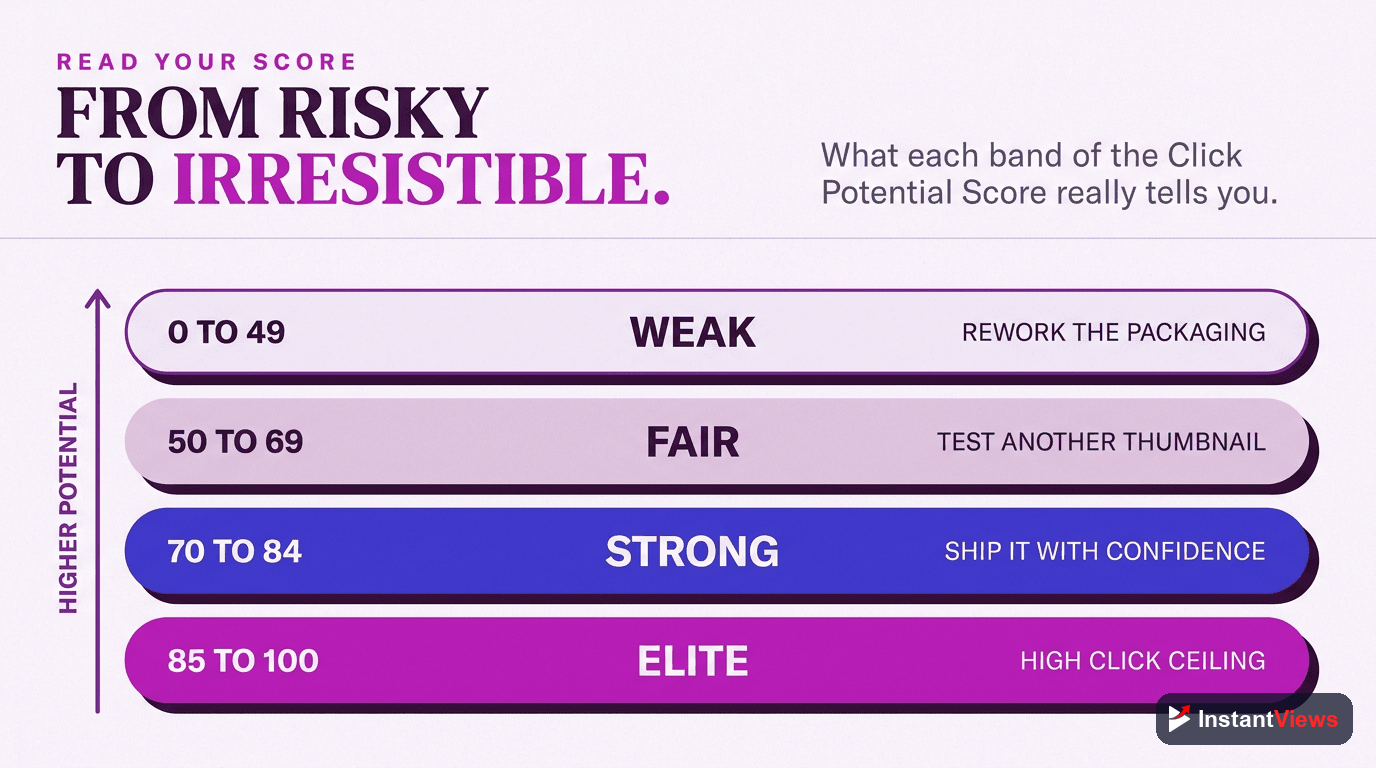Click the 85 TO 100 range label
Screen dimensions: 1376x768
pos(243,660)
